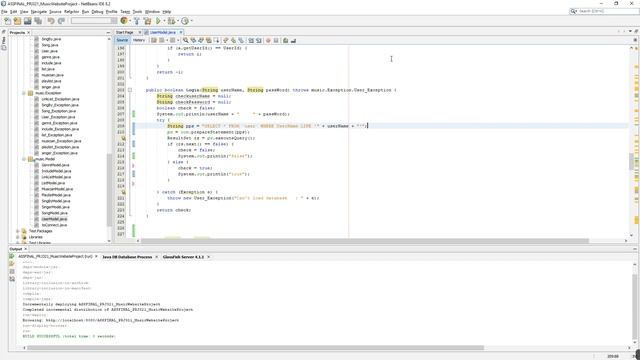This screenshot has width=640, height=360.
Task: Open the Tools menu
Action: click(x=137, y=12)
